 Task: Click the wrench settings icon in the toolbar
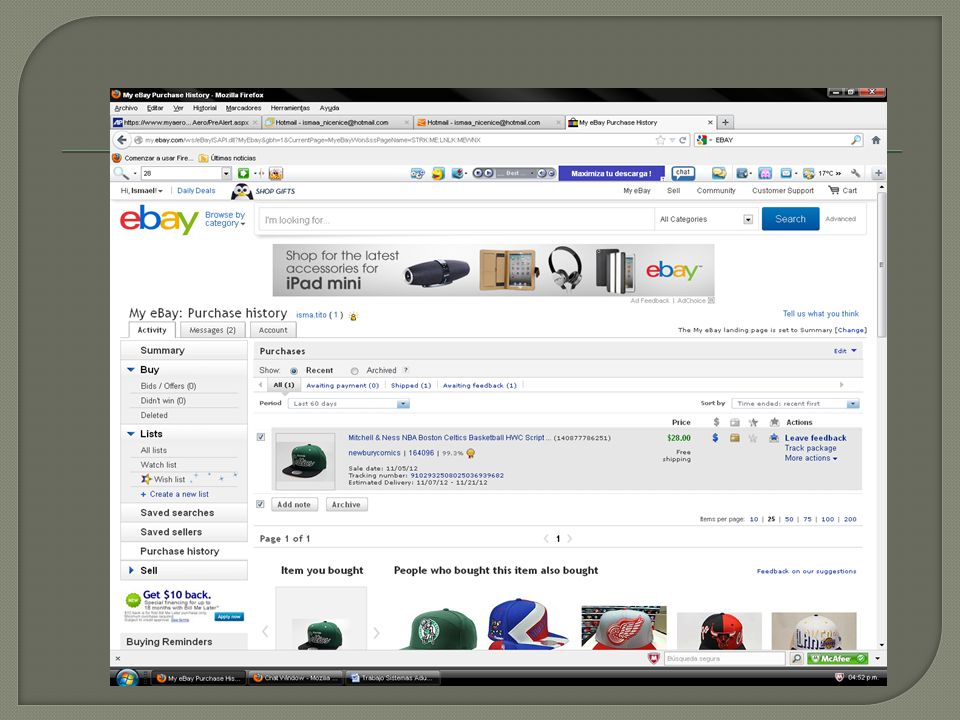click(855, 173)
